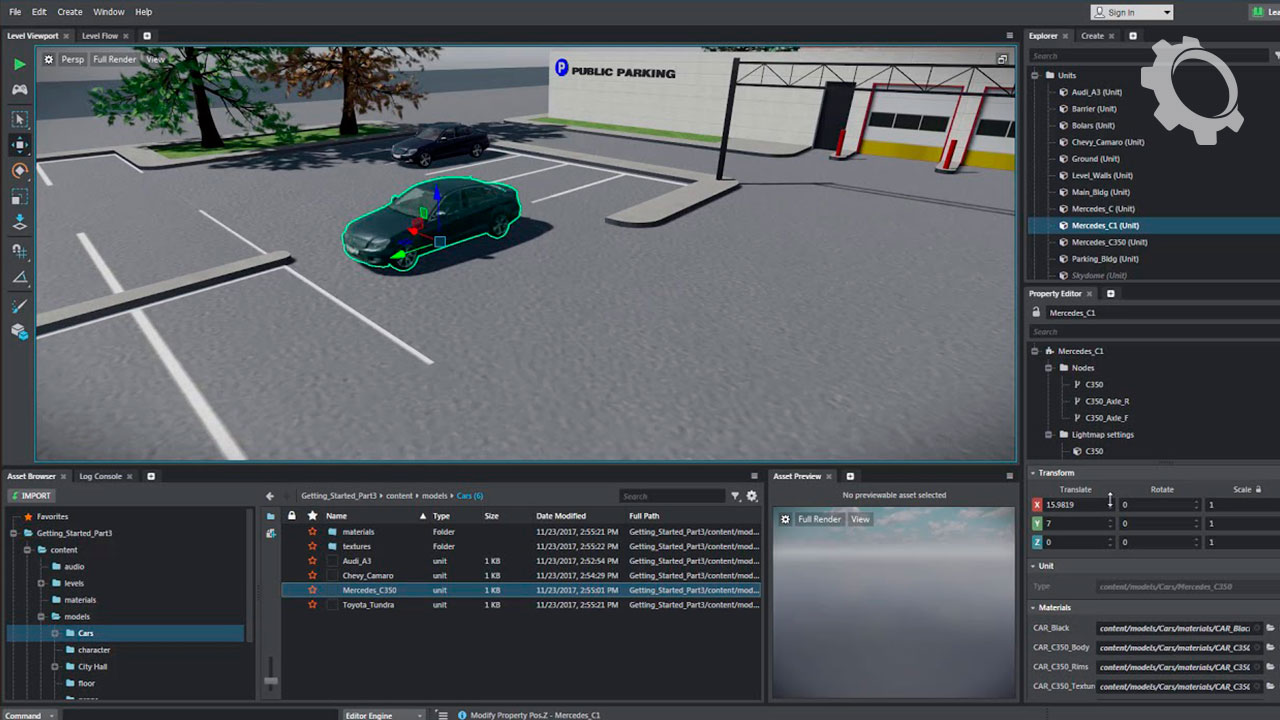The image size is (1280, 720).
Task: Click the Place on surface tool
Action: (20, 223)
